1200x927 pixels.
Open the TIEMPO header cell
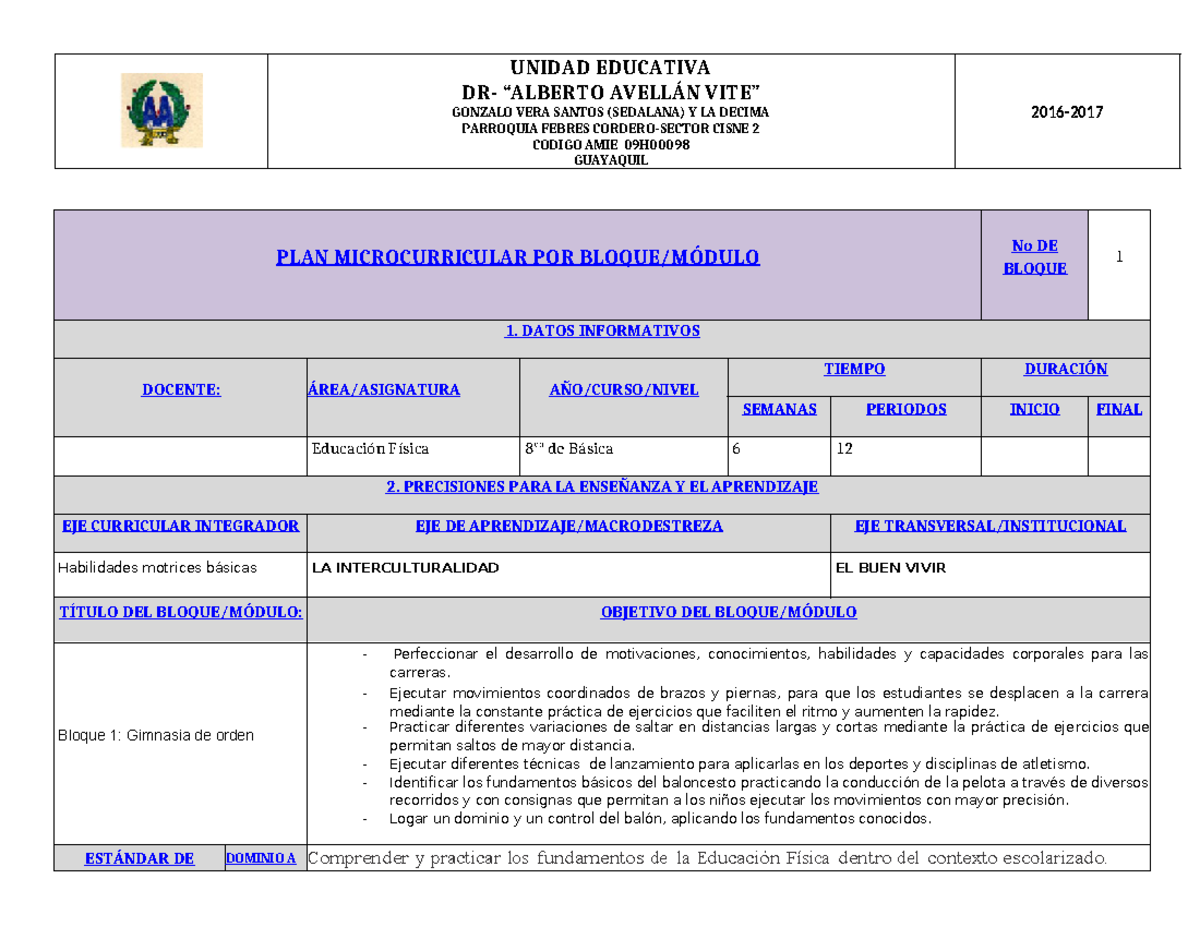pyautogui.click(x=854, y=368)
